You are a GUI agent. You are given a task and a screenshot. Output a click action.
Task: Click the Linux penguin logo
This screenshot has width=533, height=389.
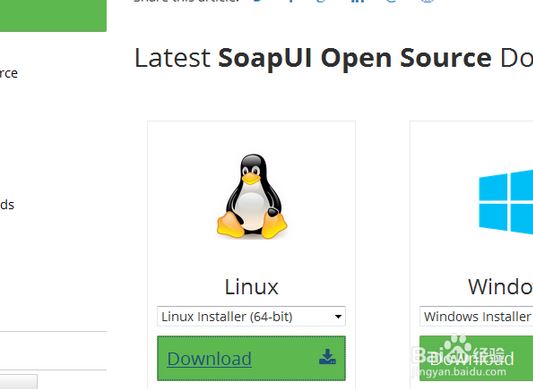pos(252,197)
